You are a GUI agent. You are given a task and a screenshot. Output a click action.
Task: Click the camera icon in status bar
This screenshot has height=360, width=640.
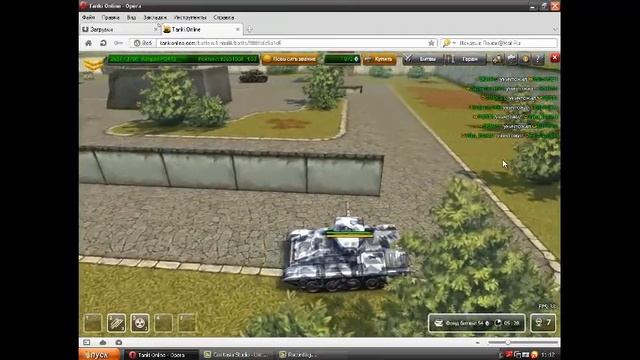click(118, 342)
